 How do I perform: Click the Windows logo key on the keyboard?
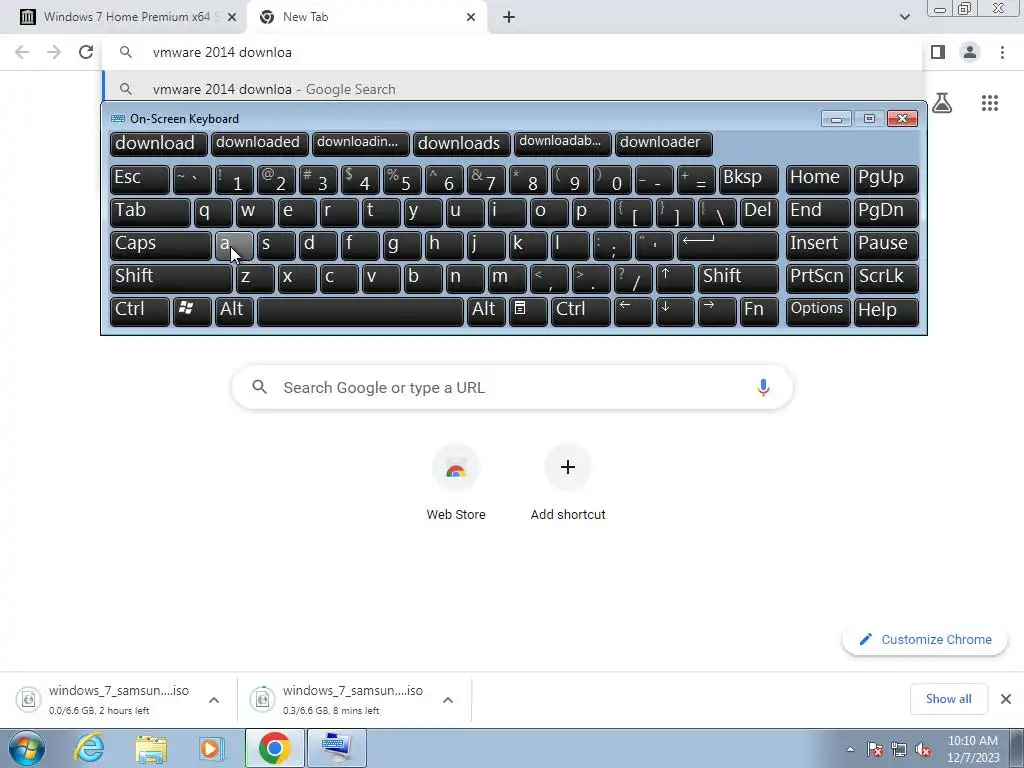pyautogui.click(x=192, y=311)
